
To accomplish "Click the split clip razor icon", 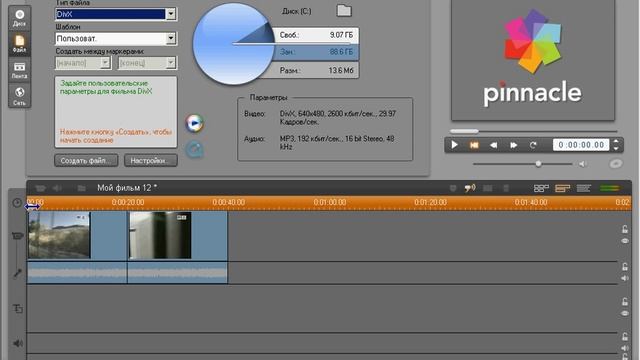I will 487,188.
